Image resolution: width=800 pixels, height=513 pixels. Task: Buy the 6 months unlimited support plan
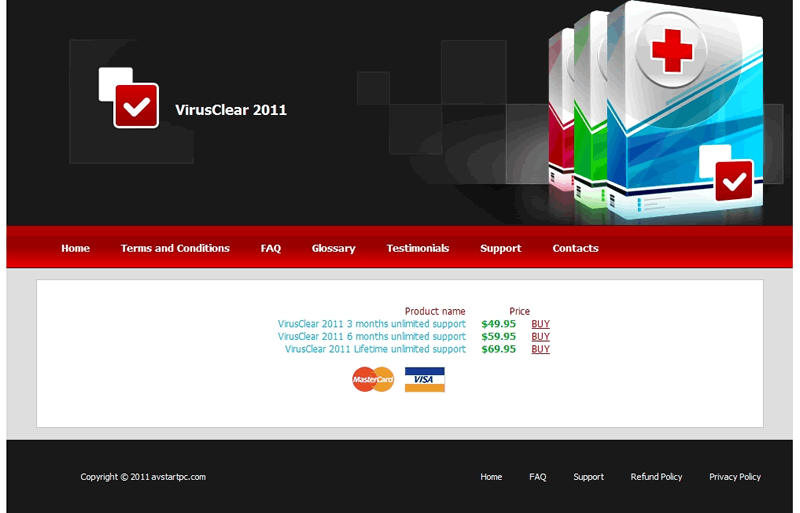coord(540,337)
